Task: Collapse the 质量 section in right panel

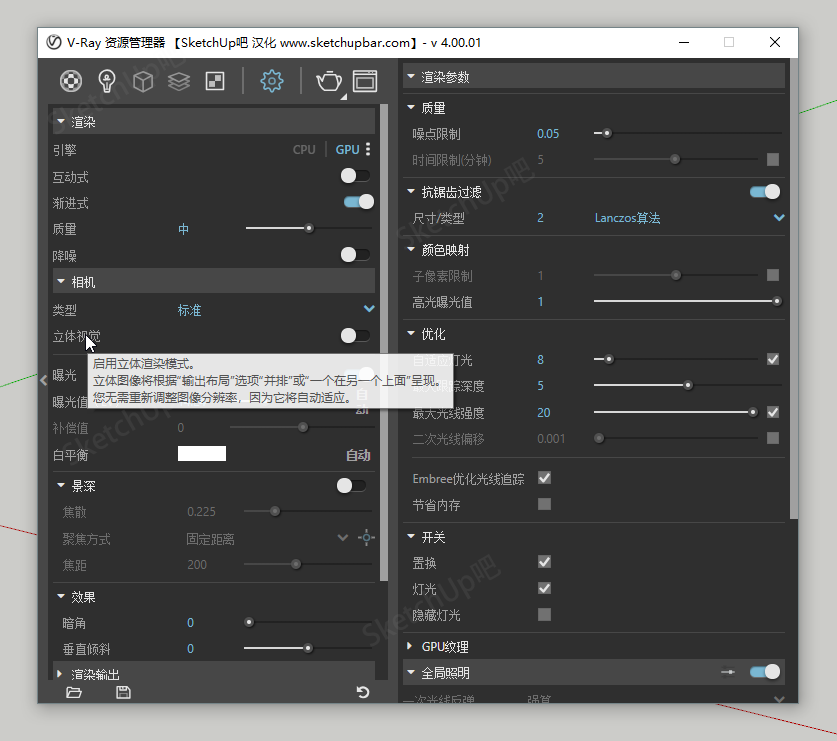Action: [411, 107]
